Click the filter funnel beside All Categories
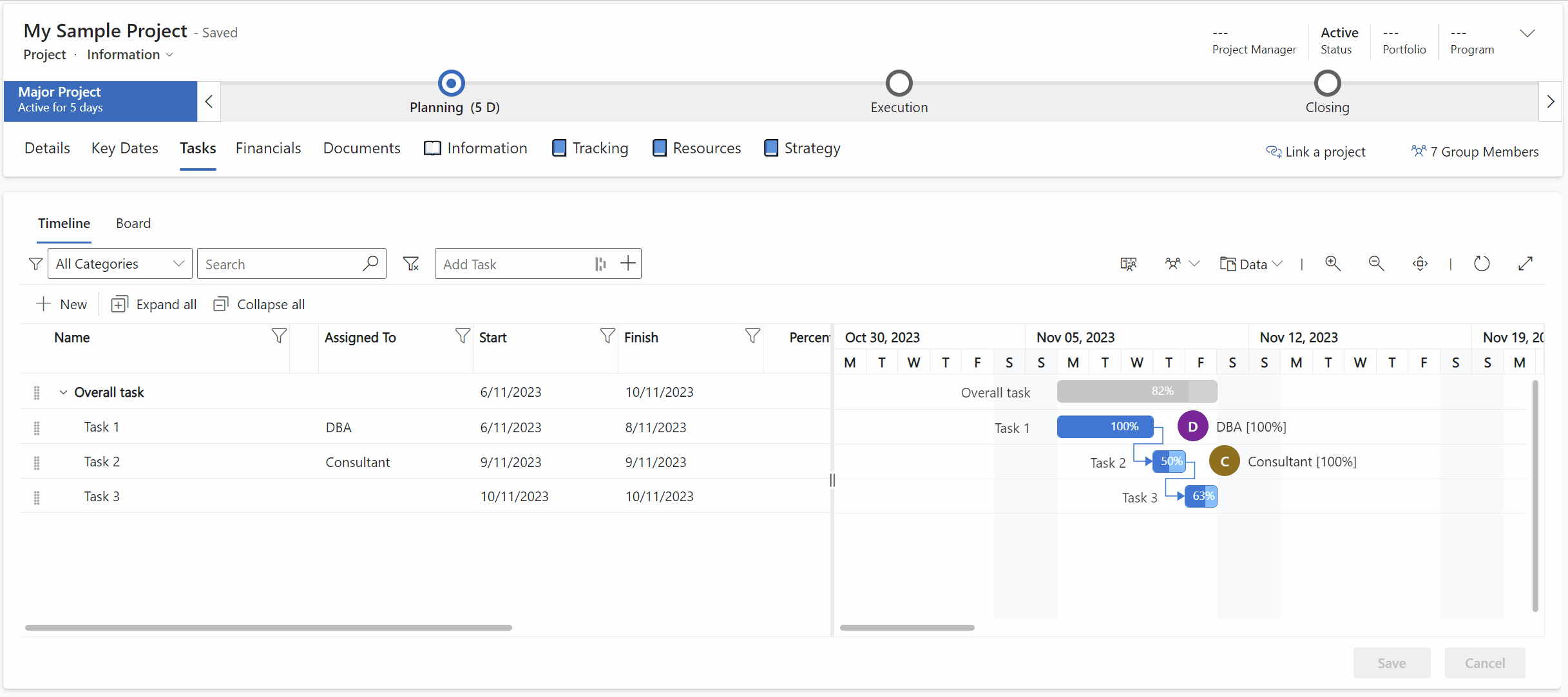1568x697 pixels. (x=35, y=263)
